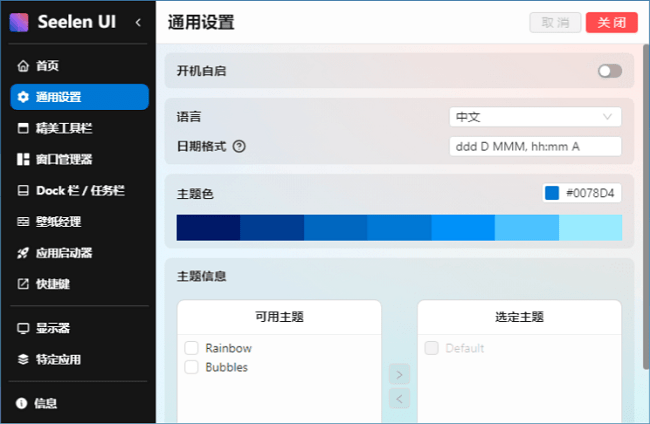Click the 日期格式 date format input field
The height and width of the screenshot is (424, 650).
click(x=535, y=147)
